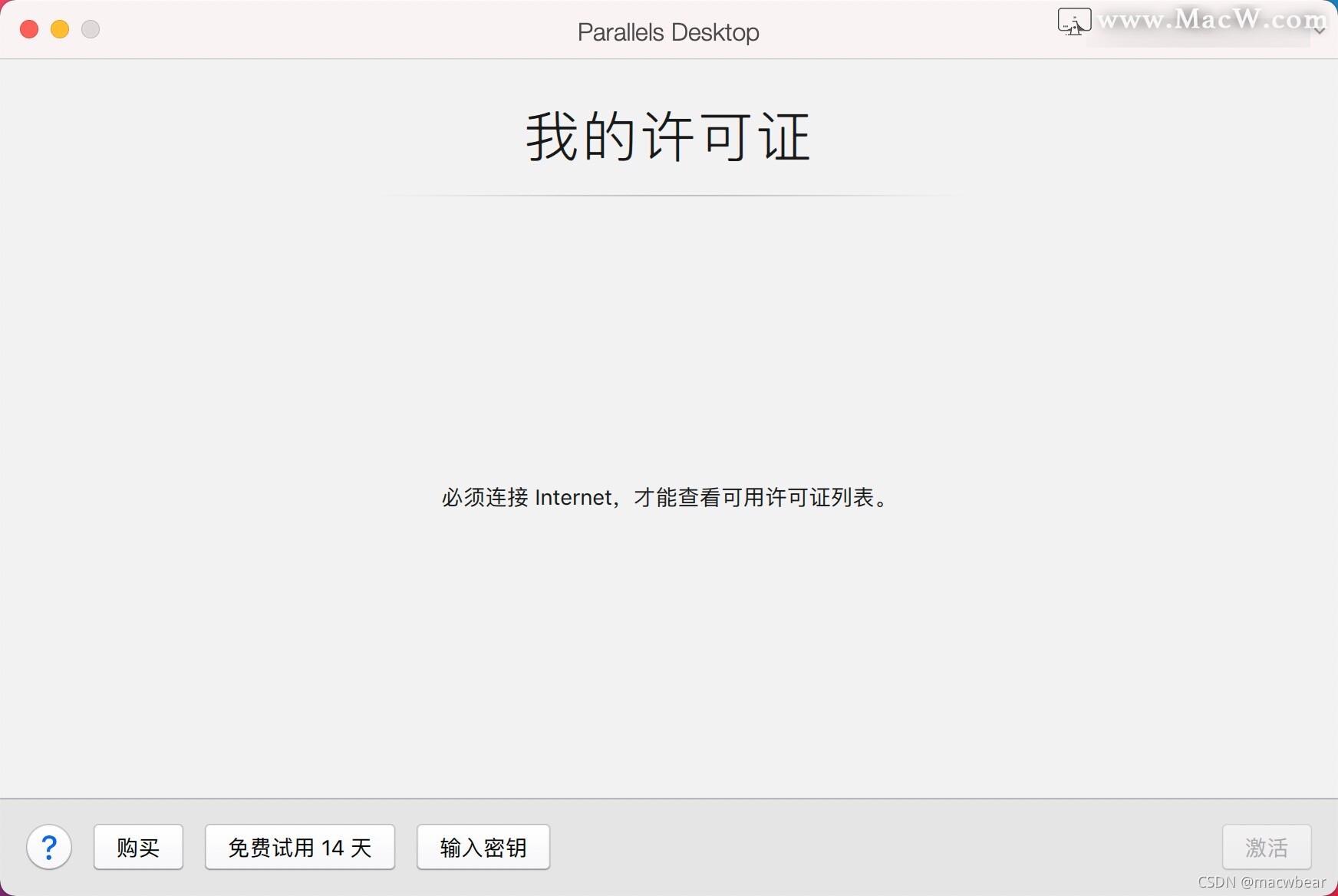The height and width of the screenshot is (896, 1338).
Task: Click the 购买 (Buy) button
Action: pos(138,847)
